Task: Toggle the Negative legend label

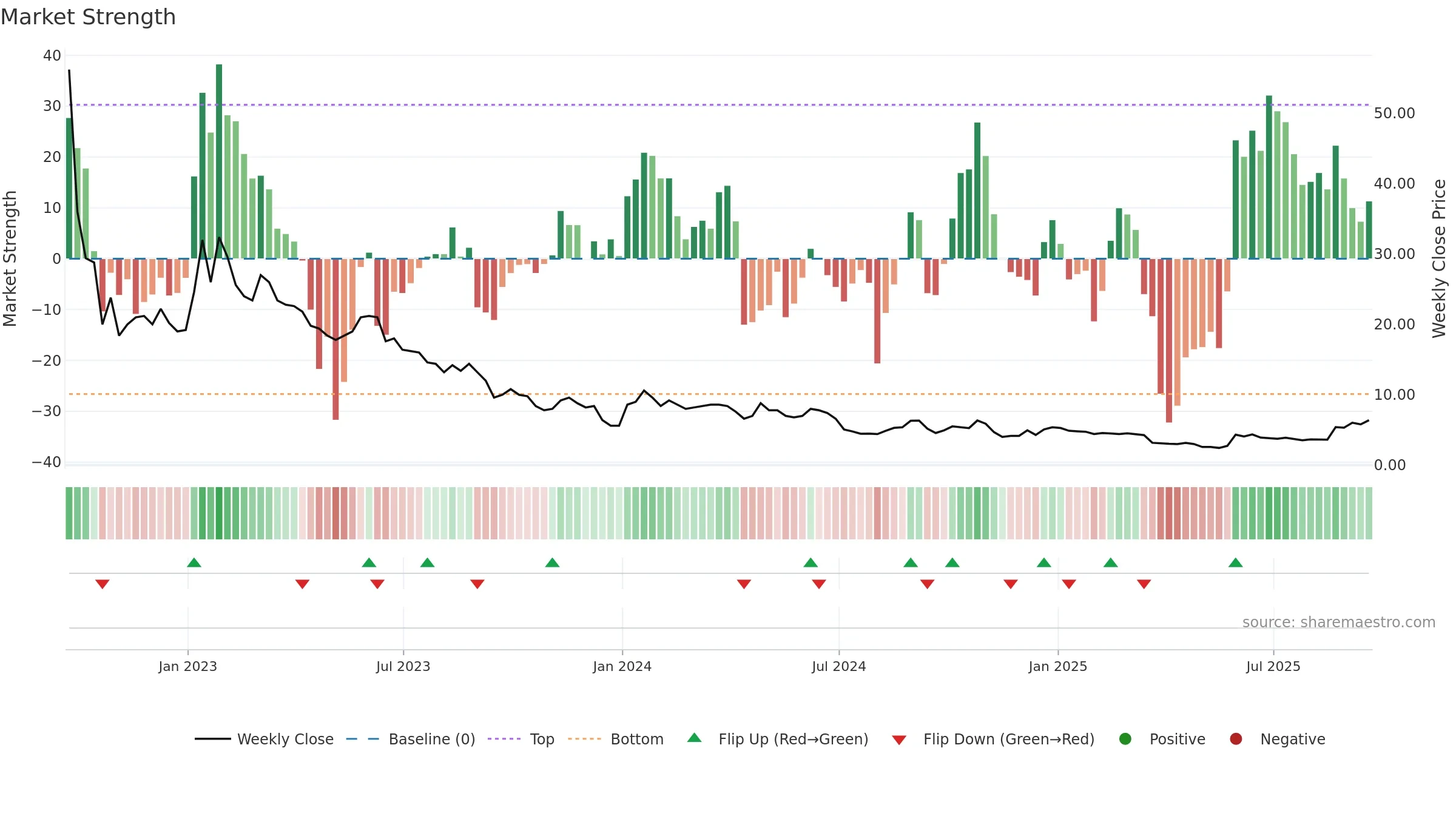Action: click(1293, 739)
